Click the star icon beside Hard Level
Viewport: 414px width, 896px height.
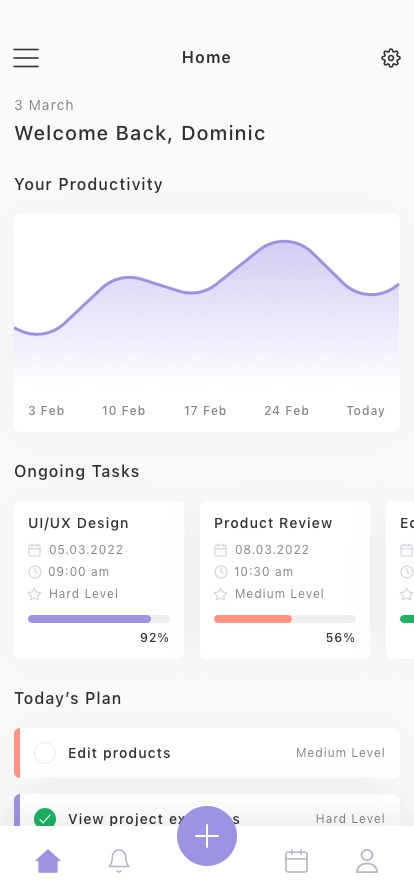(34, 594)
